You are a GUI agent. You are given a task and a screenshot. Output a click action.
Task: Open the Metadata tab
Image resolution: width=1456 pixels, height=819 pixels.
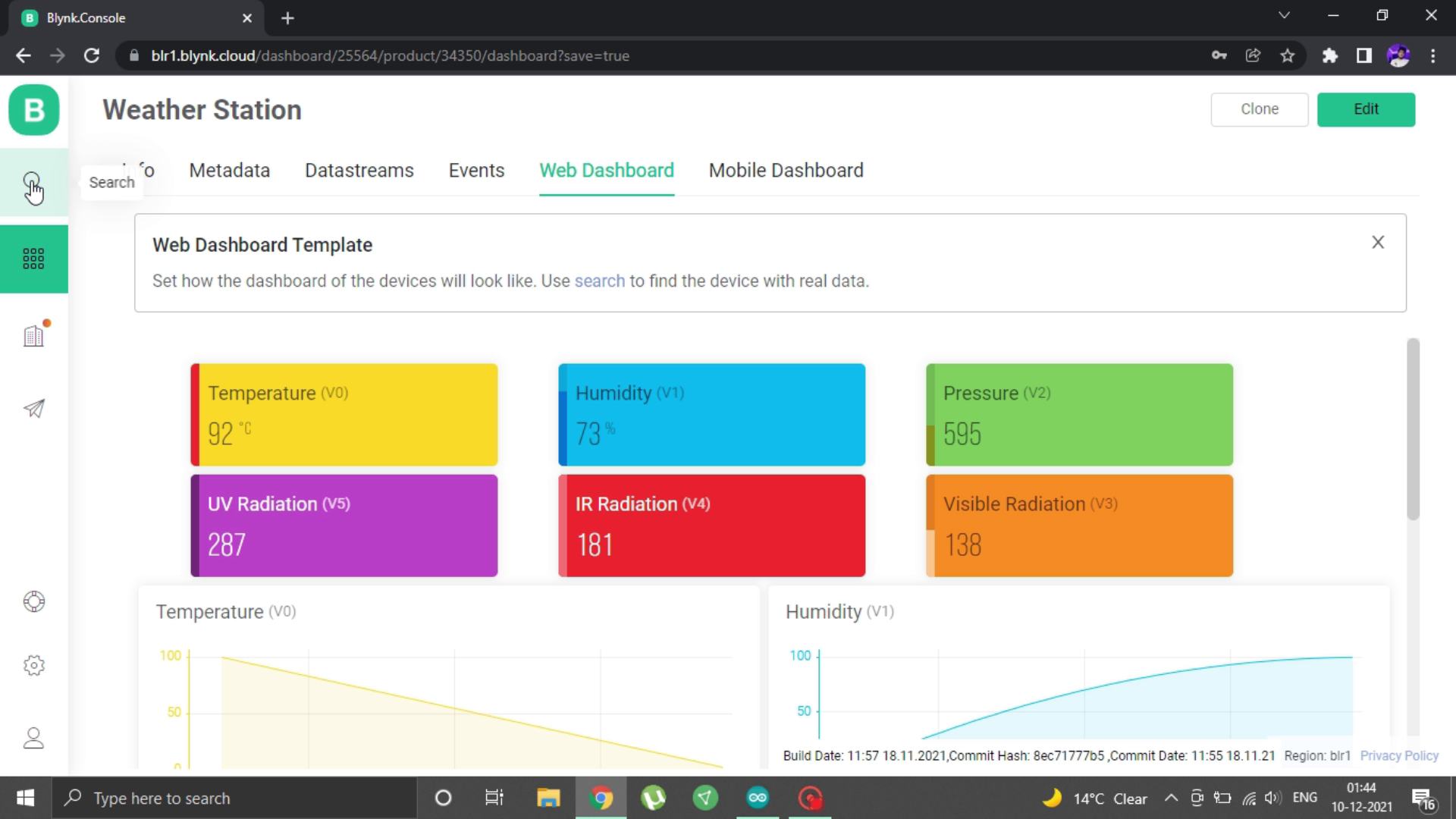[229, 170]
